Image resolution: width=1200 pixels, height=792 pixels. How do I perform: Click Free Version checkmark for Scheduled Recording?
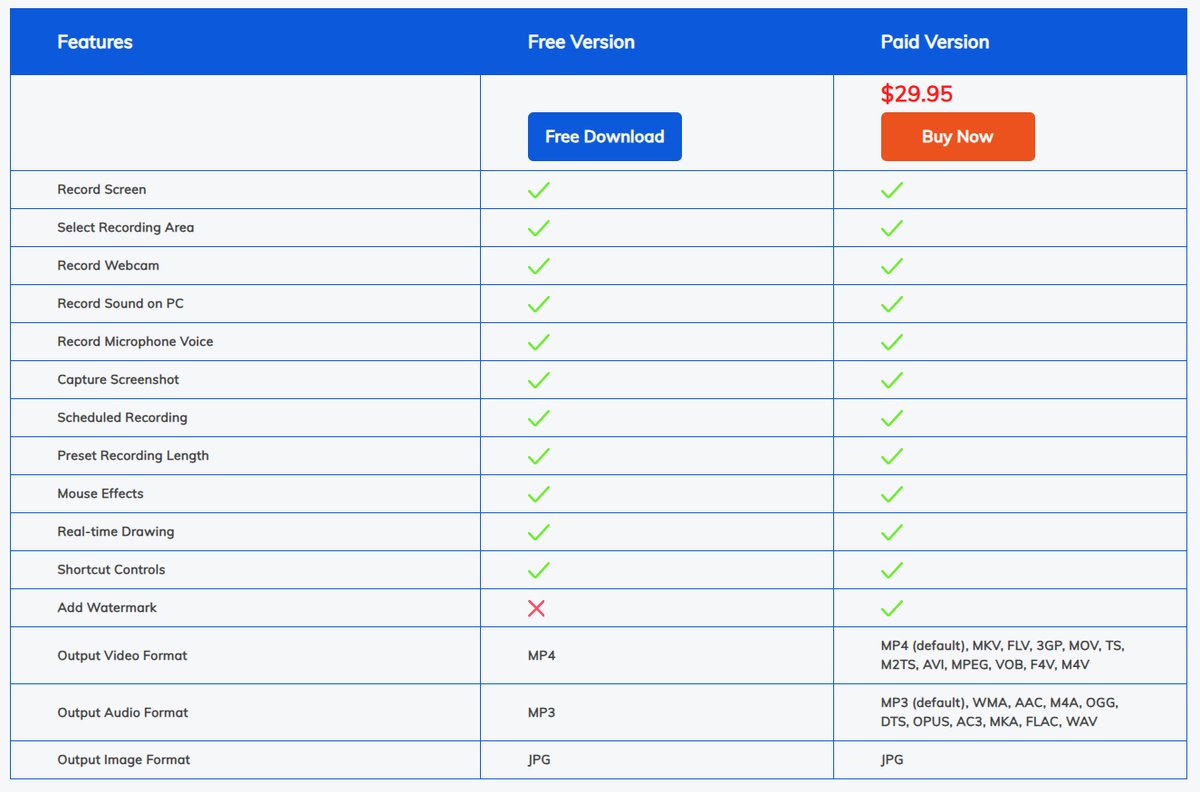(539, 418)
